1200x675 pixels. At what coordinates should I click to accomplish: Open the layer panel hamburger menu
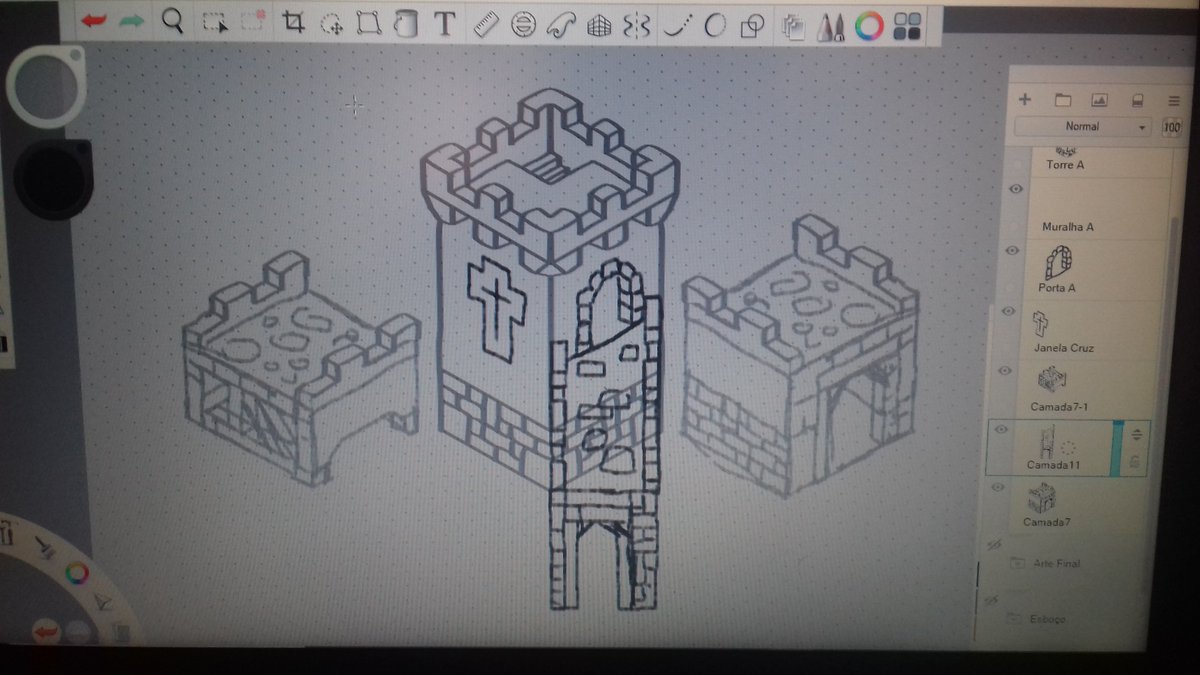(1174, 101)
